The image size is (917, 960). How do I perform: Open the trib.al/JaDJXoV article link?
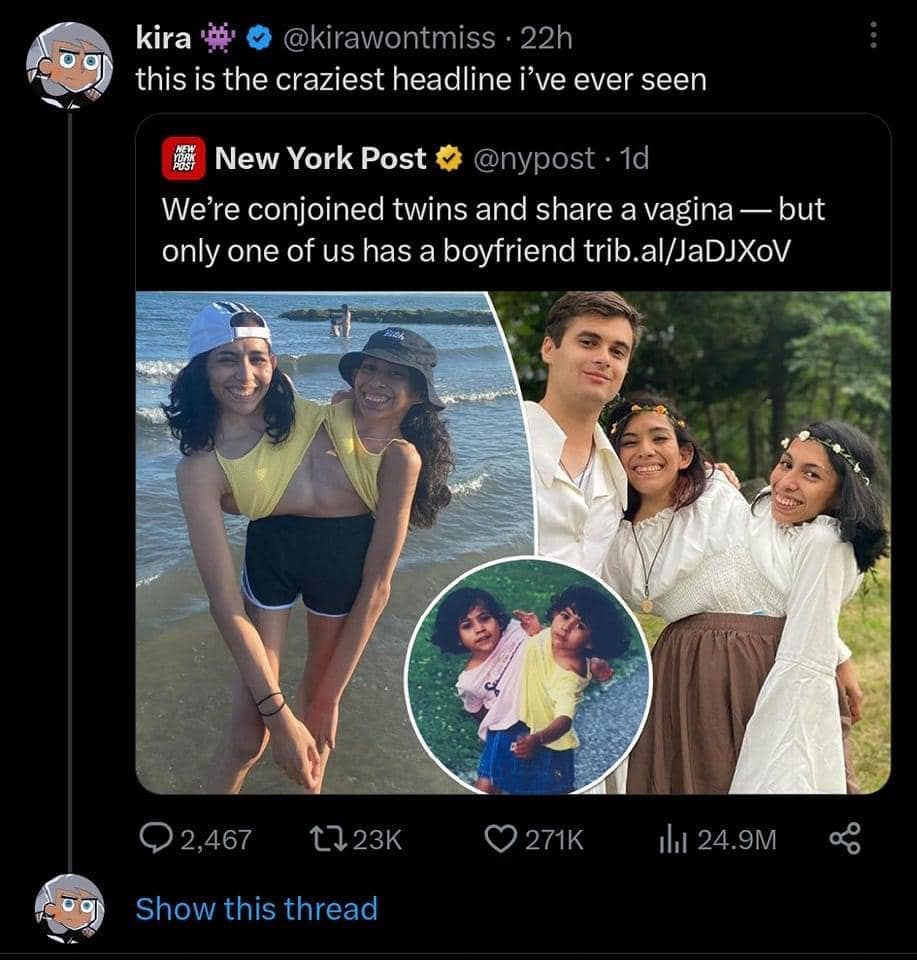pyautogui.click(x=686, y=250)
